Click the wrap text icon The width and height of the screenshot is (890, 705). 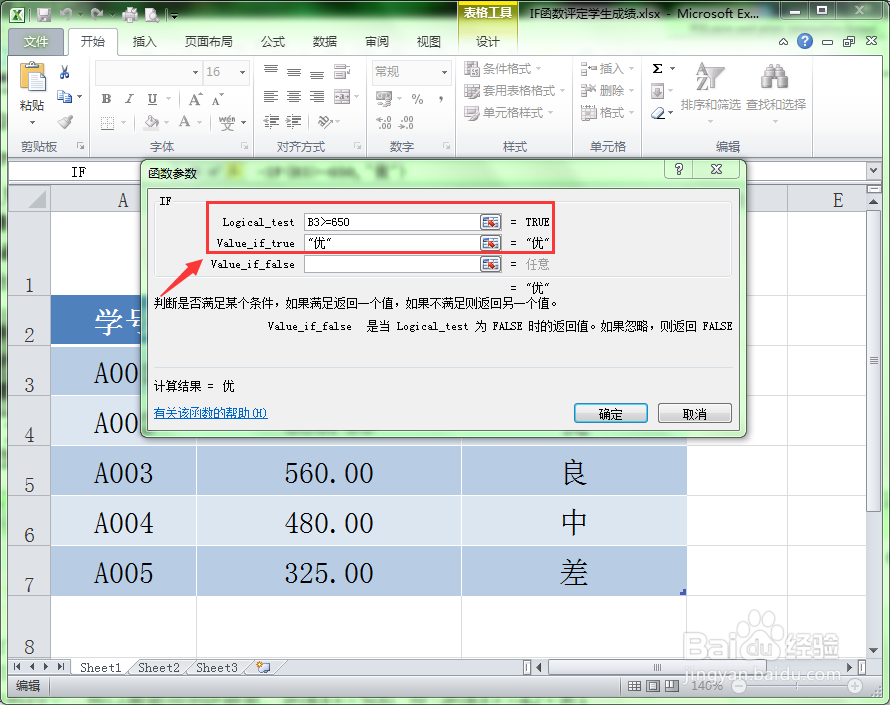[342, 72]
